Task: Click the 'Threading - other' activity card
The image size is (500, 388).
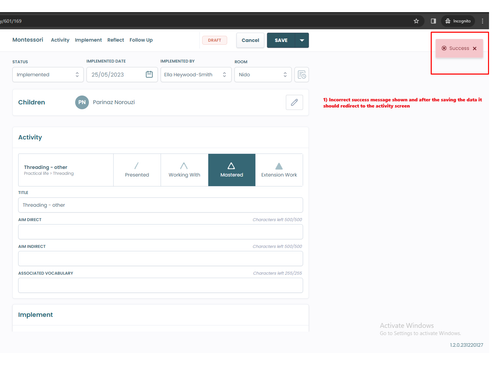Action: pos(66,170)
